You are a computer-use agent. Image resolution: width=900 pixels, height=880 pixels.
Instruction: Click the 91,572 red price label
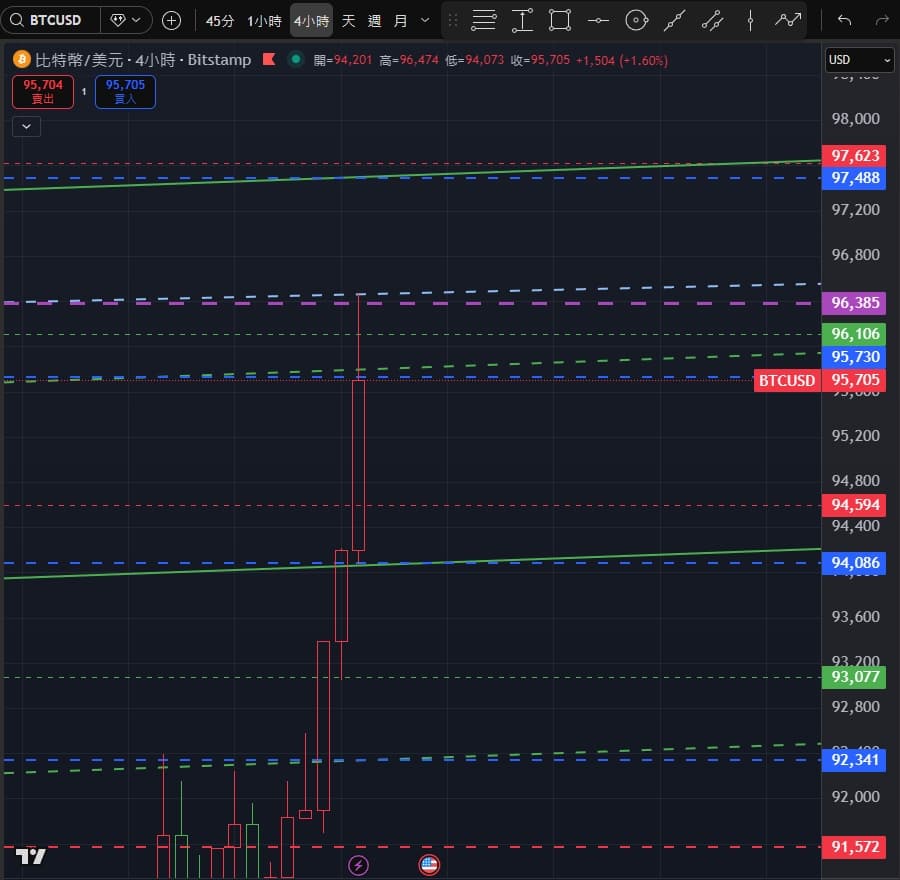[x=854, y=847]
